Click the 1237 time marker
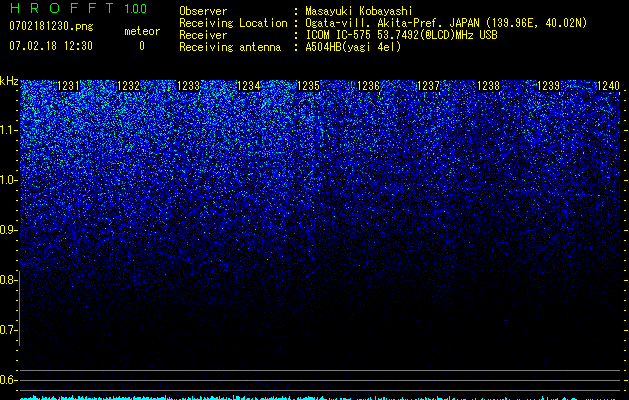The width and height of the screenshot is (629, 400). [428, 86]
